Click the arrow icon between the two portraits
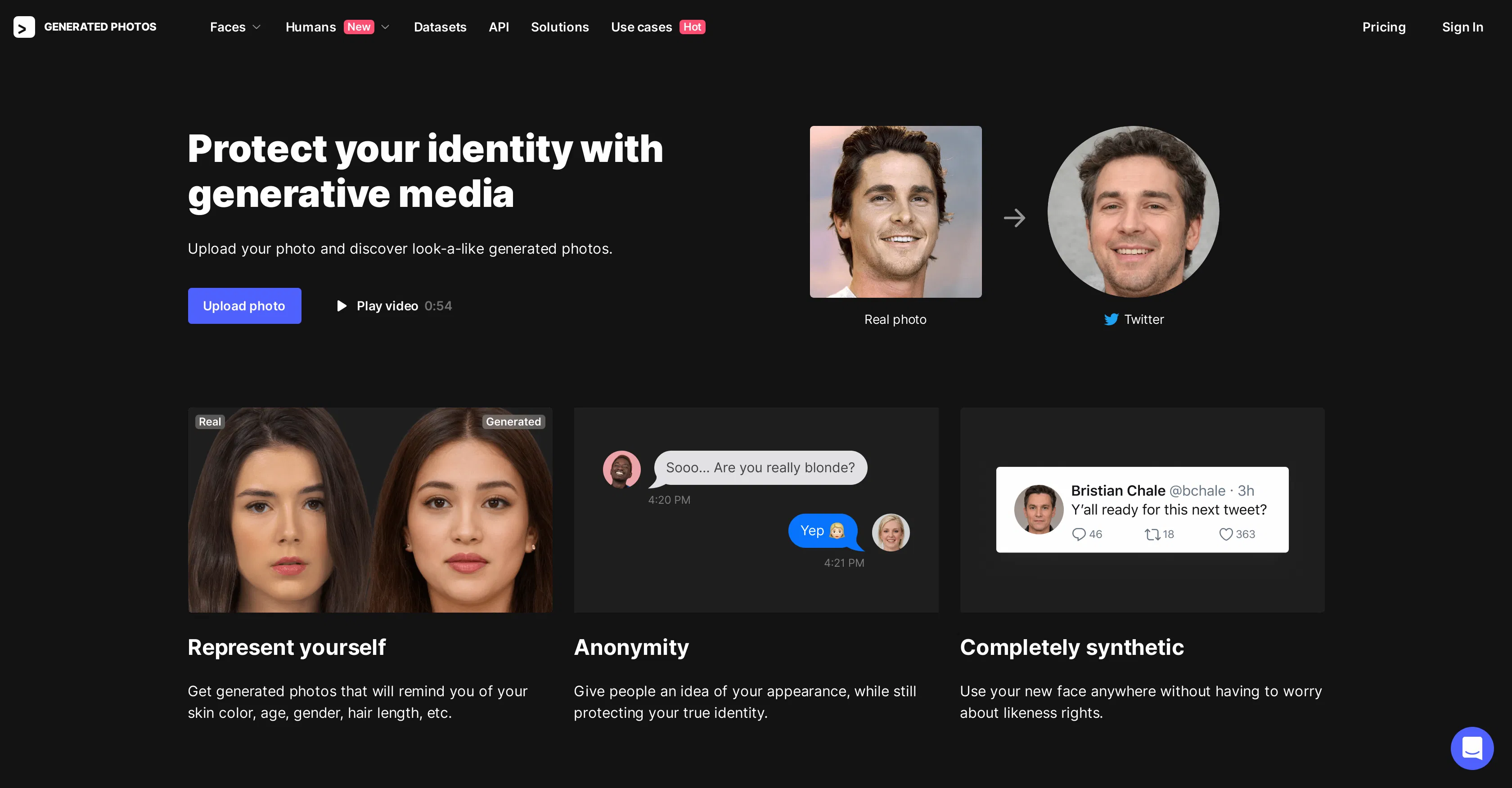The width and height of the screenshot is (1512, 788). coord(1015,218)
